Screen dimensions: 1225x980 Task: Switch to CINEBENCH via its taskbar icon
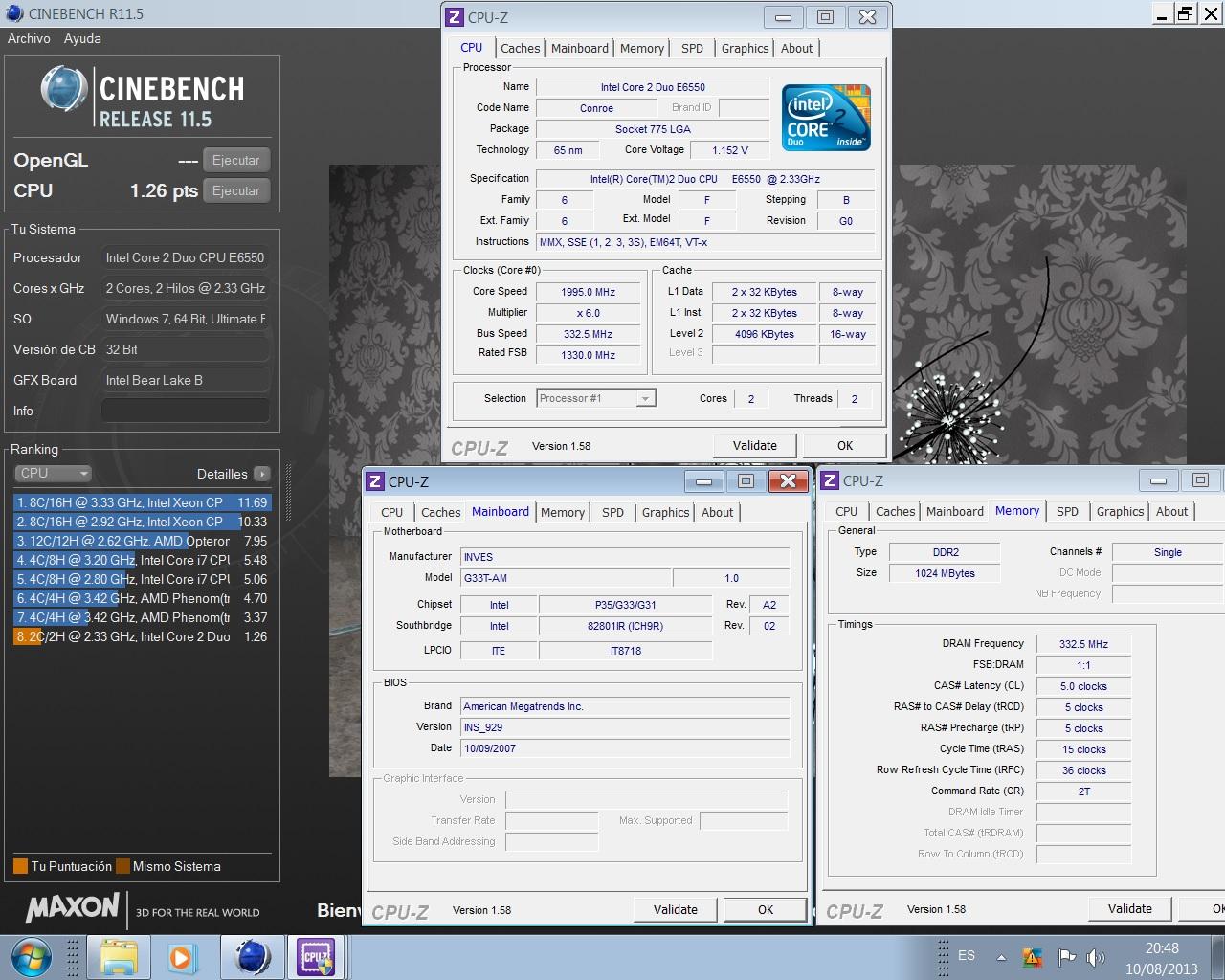(253, 957)
